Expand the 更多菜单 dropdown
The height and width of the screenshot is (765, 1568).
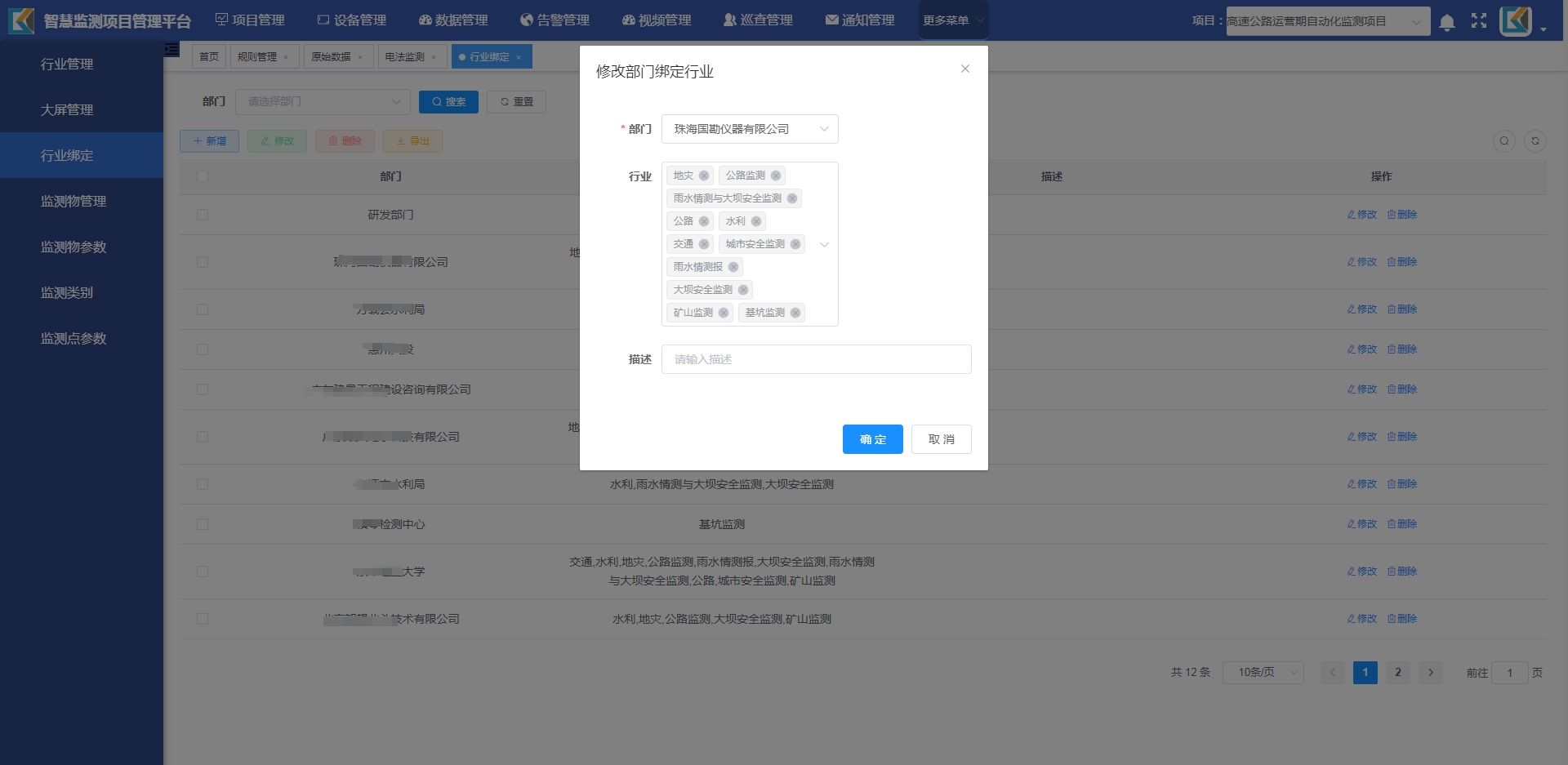(953, 20)
